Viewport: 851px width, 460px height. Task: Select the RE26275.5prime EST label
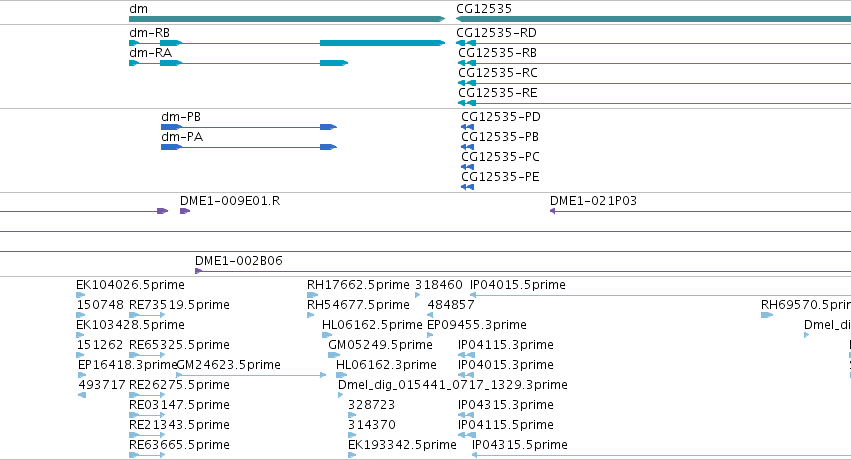[x=179, y=385]
